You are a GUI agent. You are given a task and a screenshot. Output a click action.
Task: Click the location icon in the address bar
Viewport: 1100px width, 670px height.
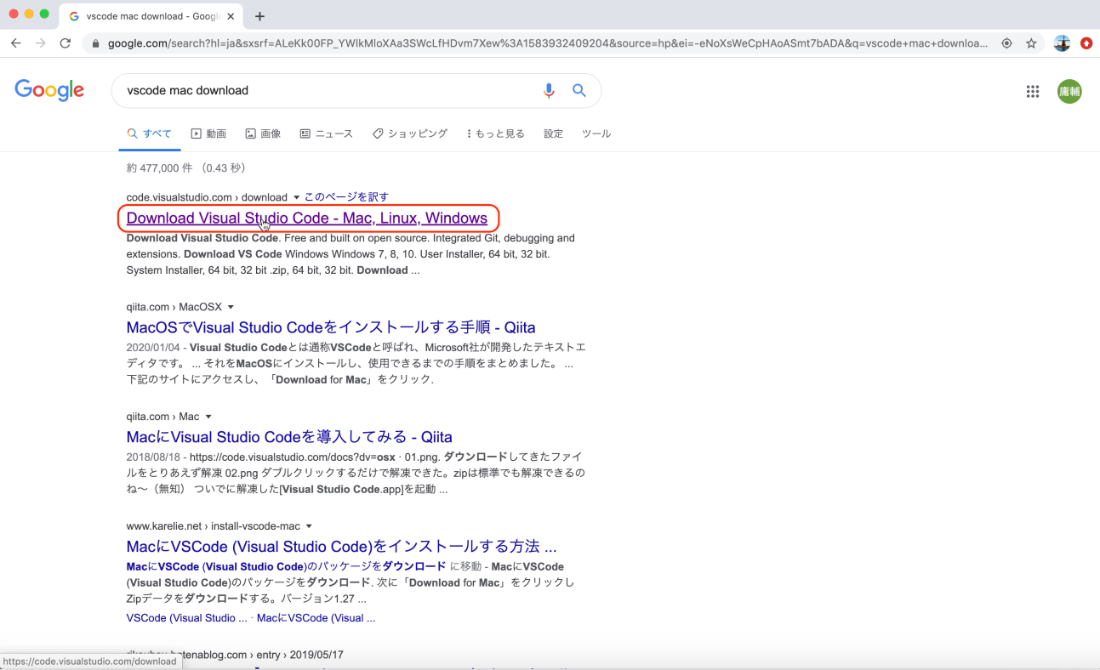point(1007,43)
